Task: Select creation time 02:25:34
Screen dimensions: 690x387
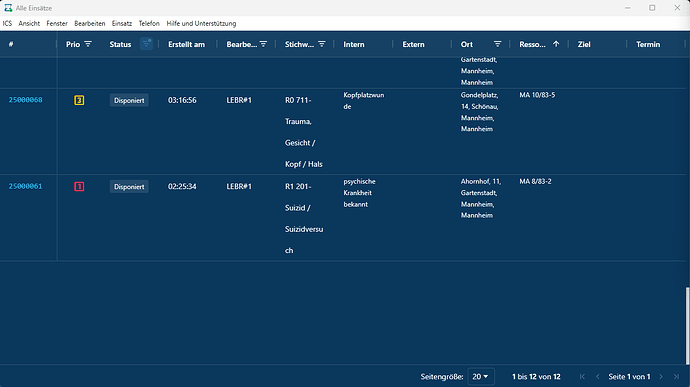Action: 182,187
